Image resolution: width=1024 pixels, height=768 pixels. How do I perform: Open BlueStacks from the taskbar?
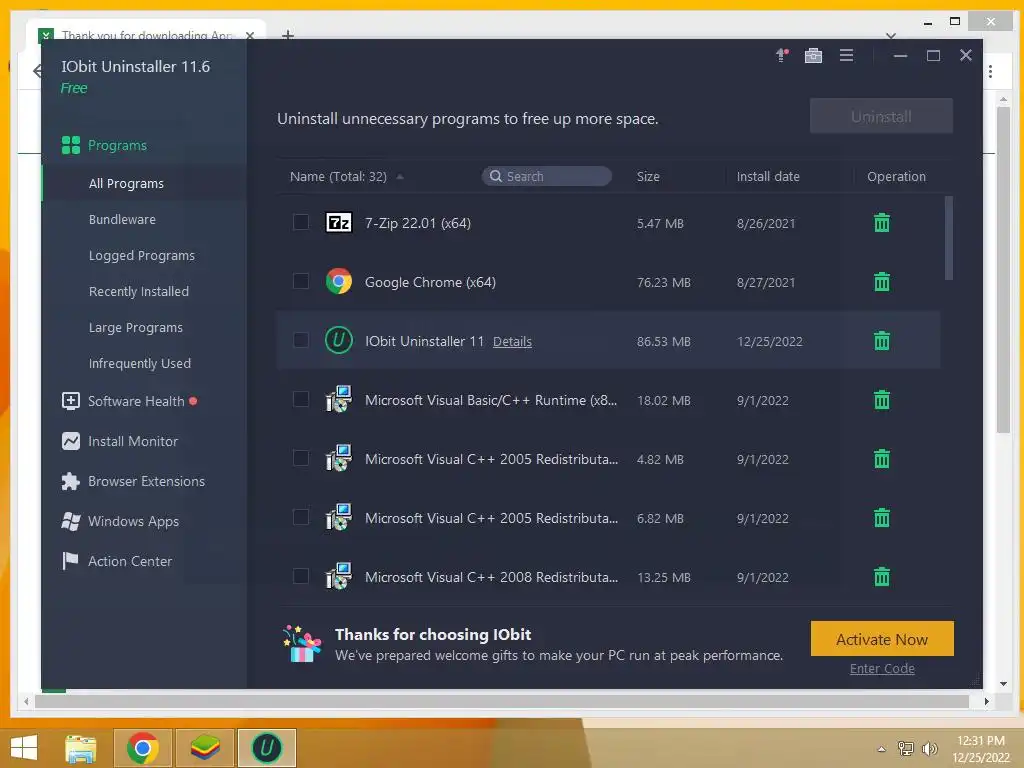[x=205, y=748]
